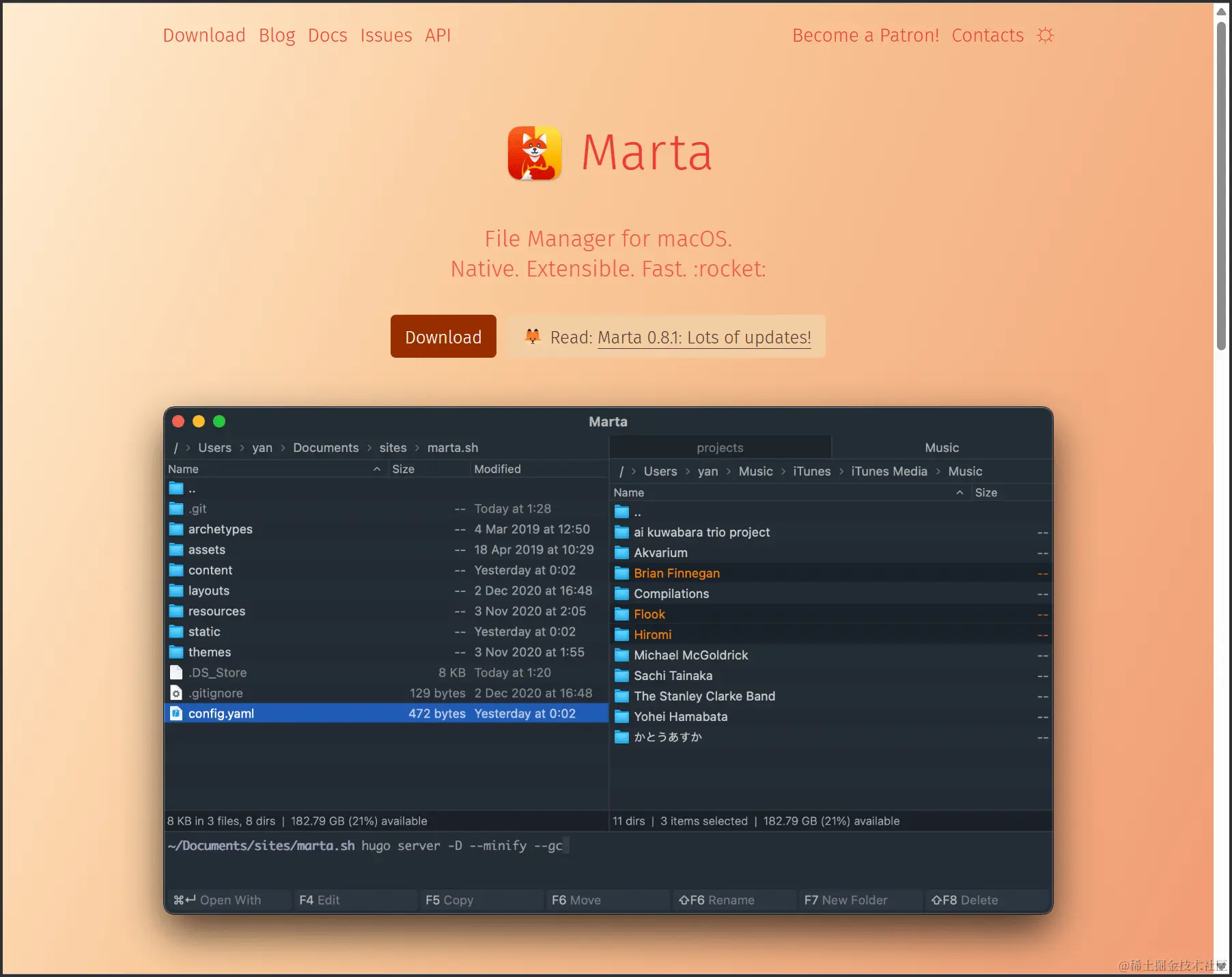
Task: Open the API page
Action: point(438,36)
